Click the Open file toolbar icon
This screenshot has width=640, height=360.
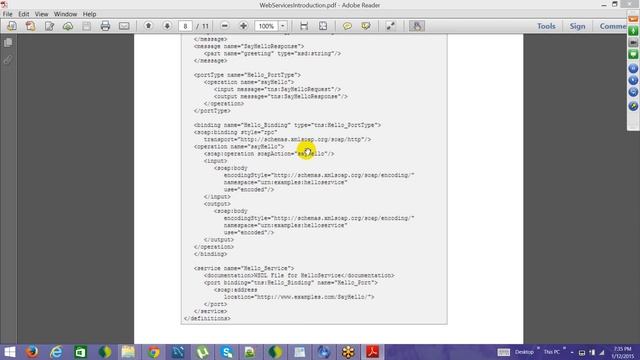tap(12, 26)
